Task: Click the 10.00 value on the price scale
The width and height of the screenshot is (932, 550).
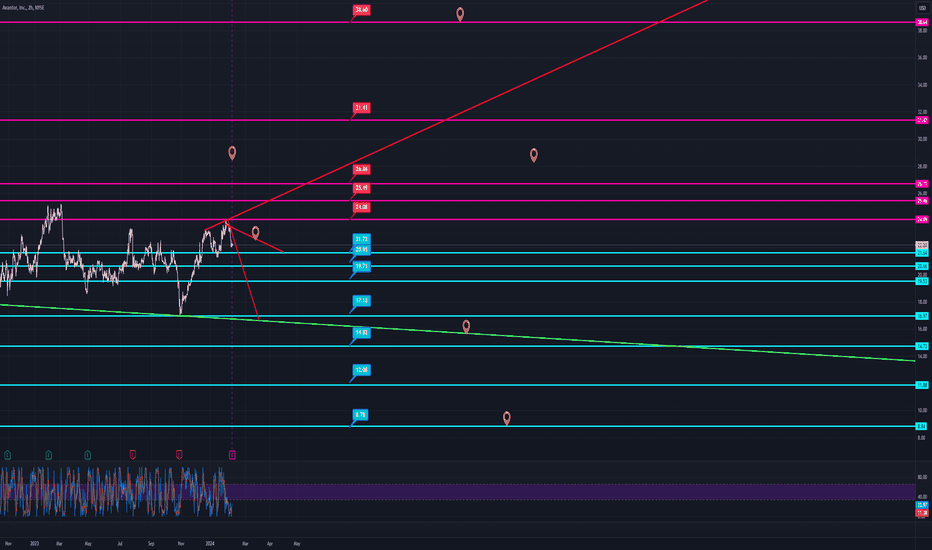Action: point(922,410)
